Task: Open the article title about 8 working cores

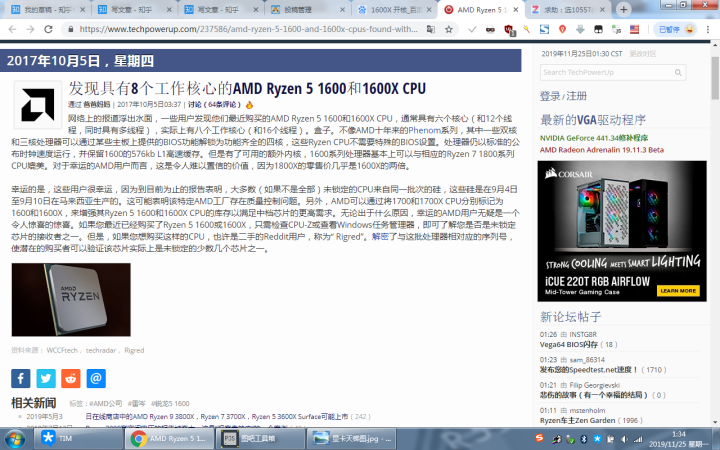Action: coord(247,88)
